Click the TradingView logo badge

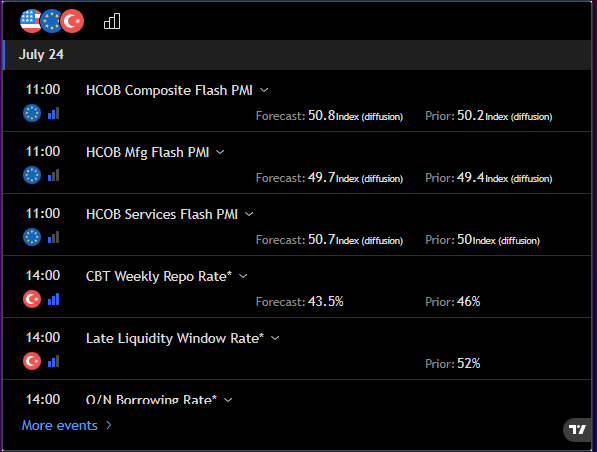pyautogui.click(x=578, y=430)
